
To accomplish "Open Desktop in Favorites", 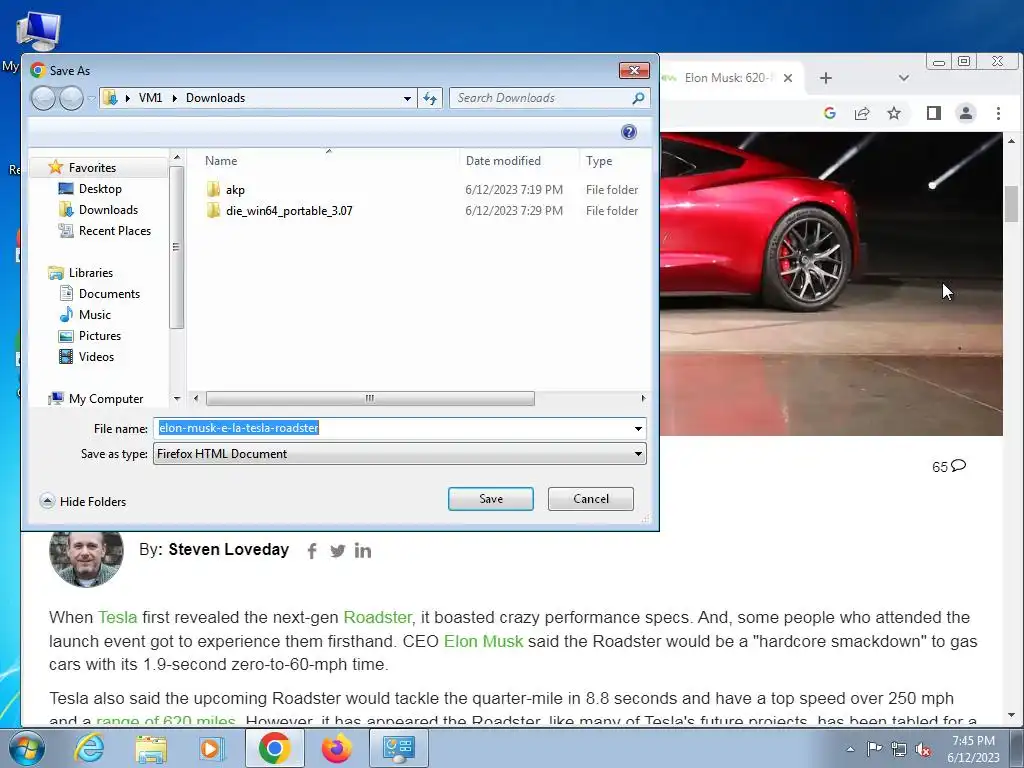I will pyautogui.click(x=100, y=189).
